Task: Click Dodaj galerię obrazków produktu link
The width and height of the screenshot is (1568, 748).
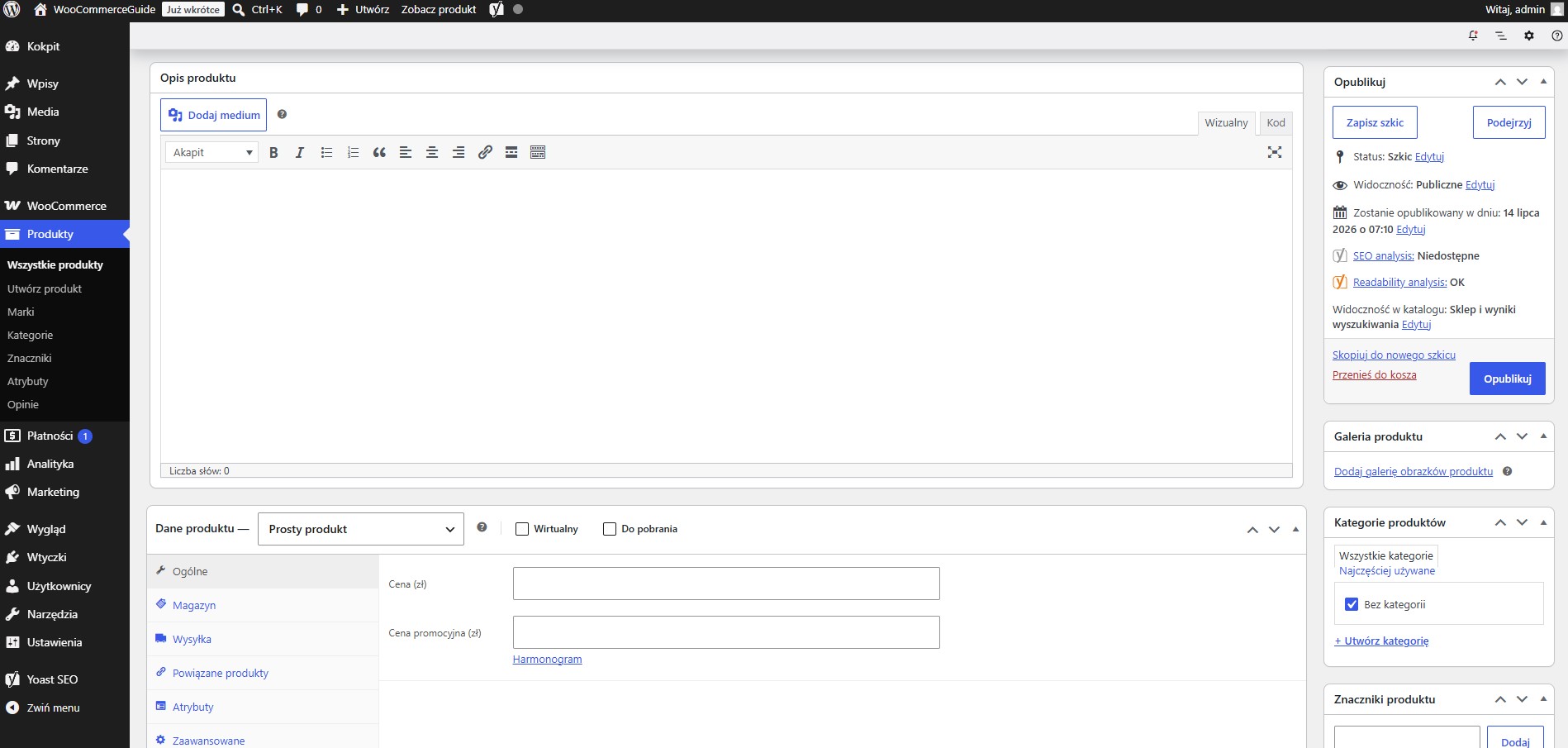Action: click(x=1414, y=471)
